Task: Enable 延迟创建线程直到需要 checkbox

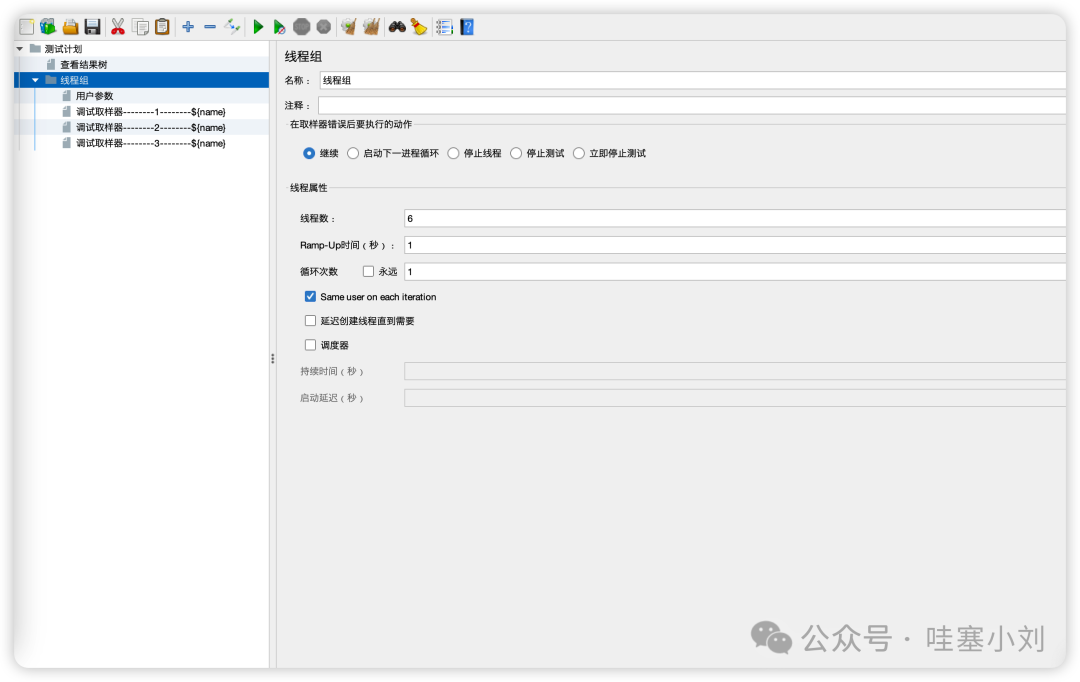Action: [x=311, y=320]
